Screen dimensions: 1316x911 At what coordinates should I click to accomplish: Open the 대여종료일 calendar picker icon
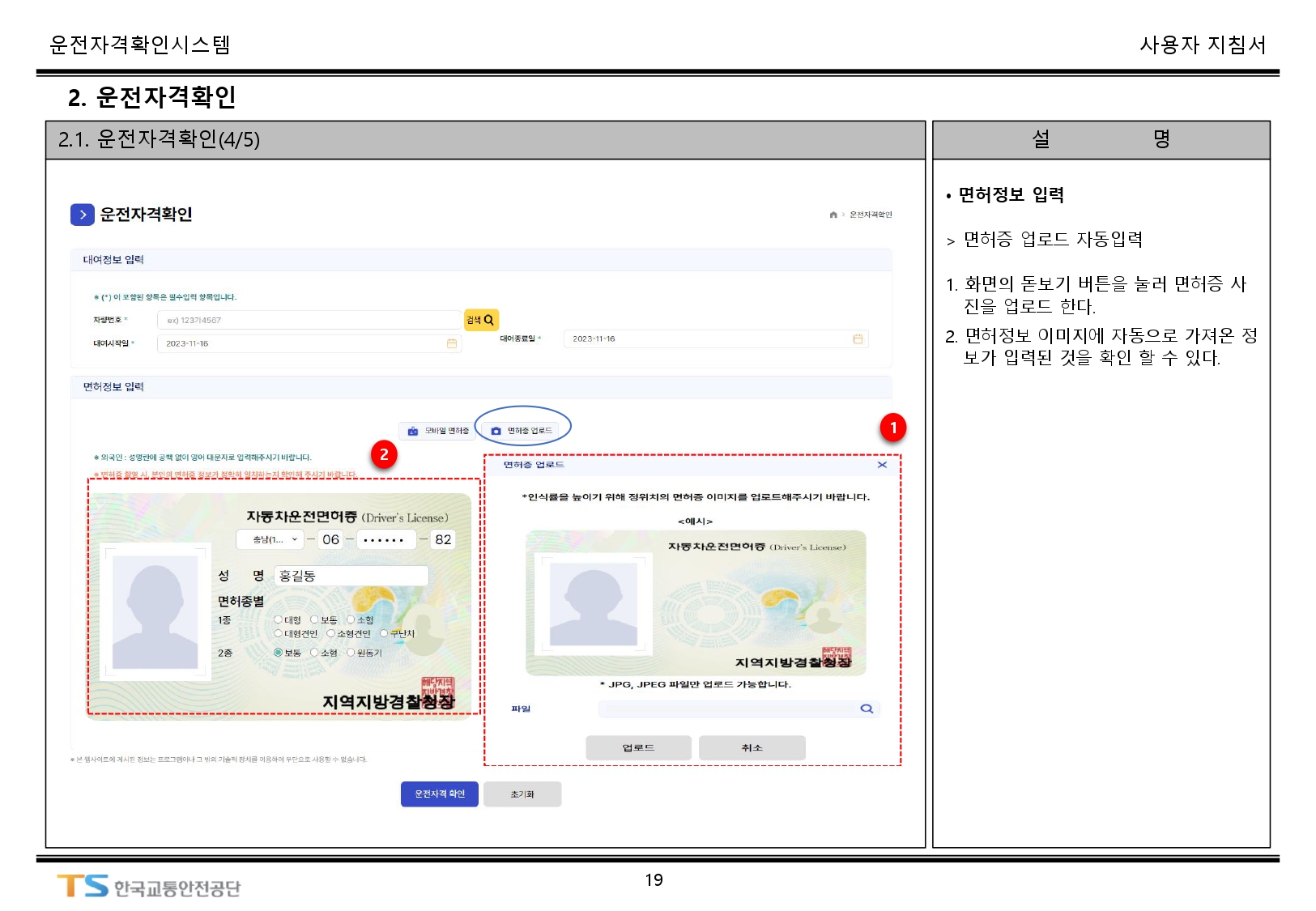(858, 338)
